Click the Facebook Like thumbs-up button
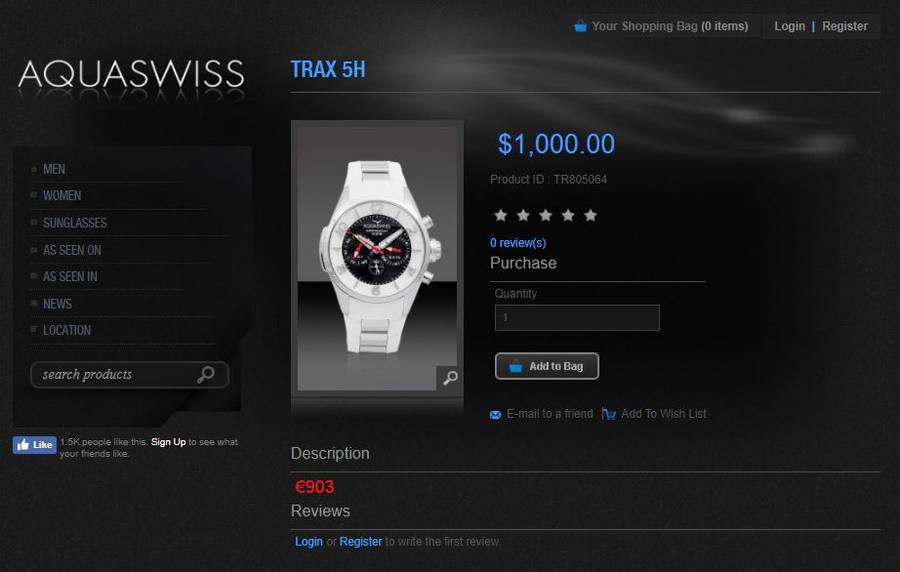The height and width of the screenshot is (572, 900). coord(35,445)
